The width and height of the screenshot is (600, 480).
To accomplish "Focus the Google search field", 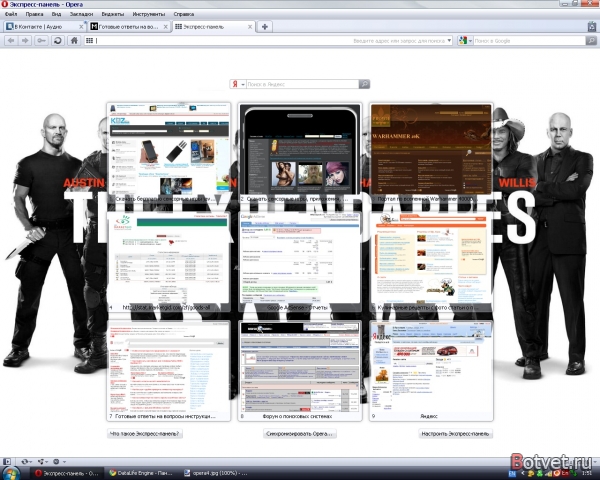I will (x=530, y=41).
